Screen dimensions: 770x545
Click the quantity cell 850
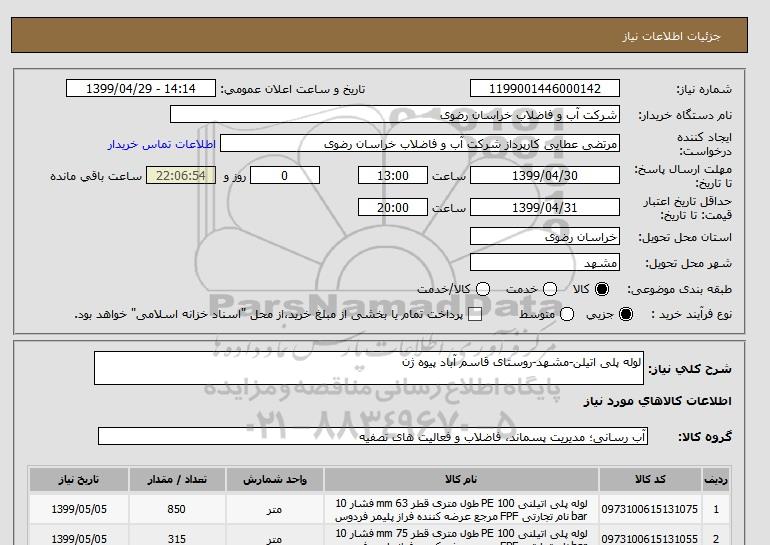point(176,509)
